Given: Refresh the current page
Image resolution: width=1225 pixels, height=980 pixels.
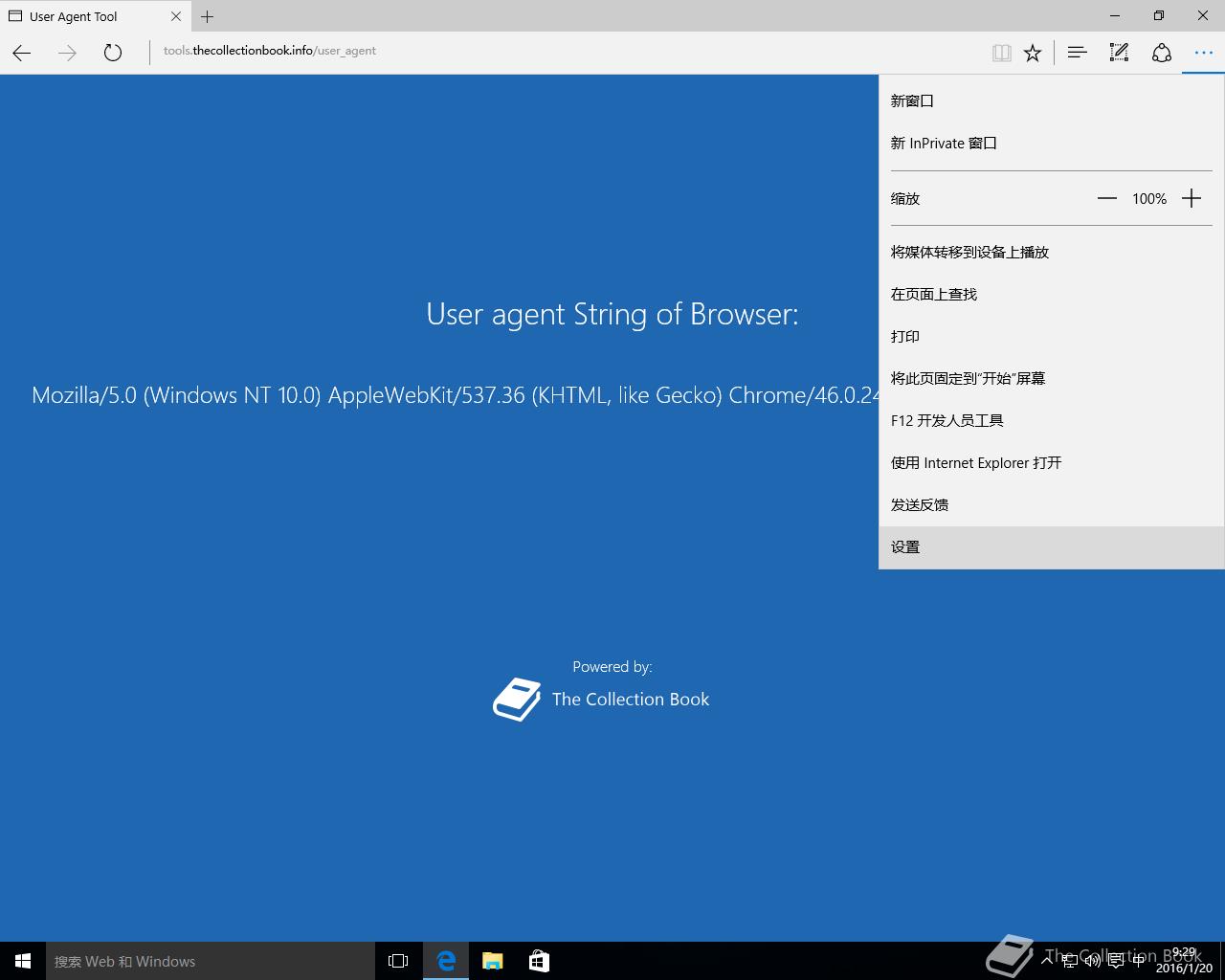Looking at the screenshot, I should [113, 54].
